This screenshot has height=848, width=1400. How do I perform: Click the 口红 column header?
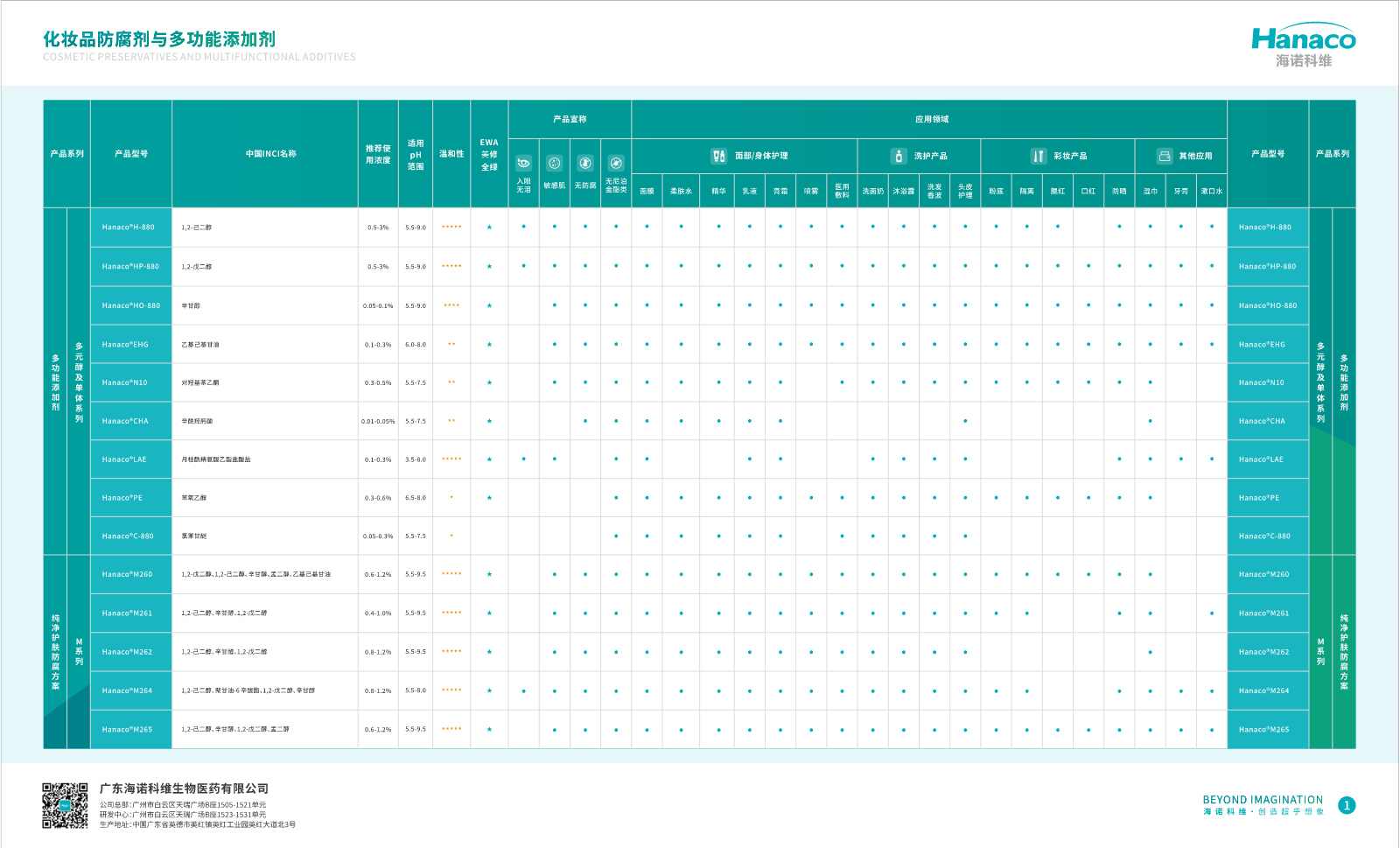click(x=1088, y=191)
